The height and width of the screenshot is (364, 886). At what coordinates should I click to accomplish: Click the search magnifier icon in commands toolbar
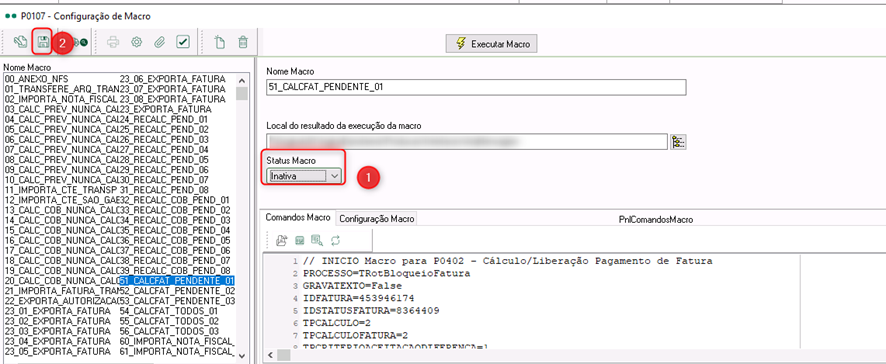[317, 241]
